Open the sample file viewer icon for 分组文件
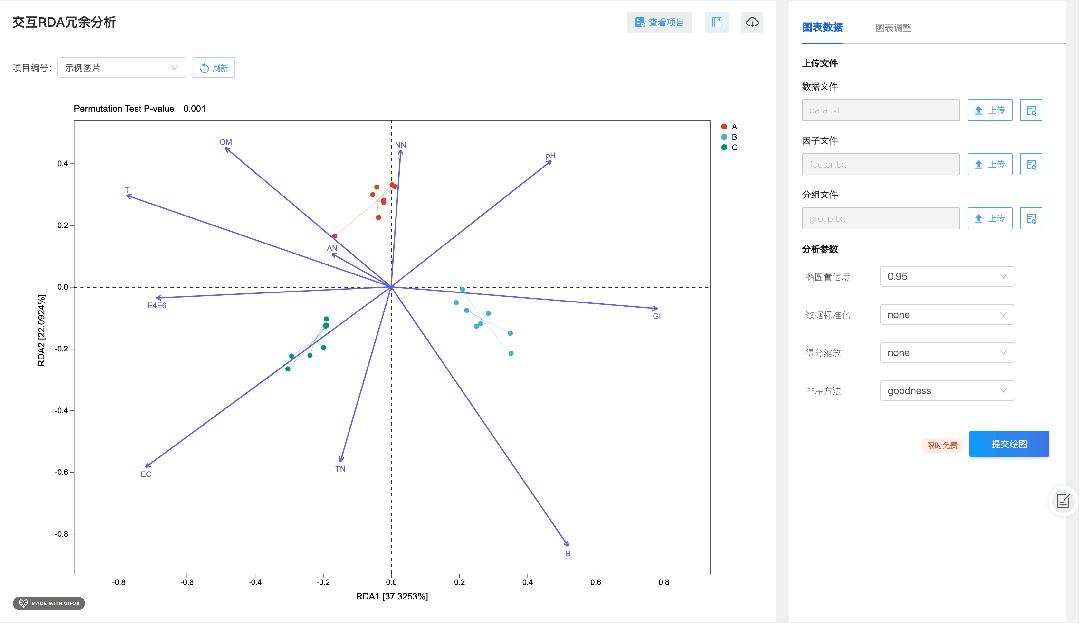This screenshot has height=624, width=1080. pos(1031,218)
